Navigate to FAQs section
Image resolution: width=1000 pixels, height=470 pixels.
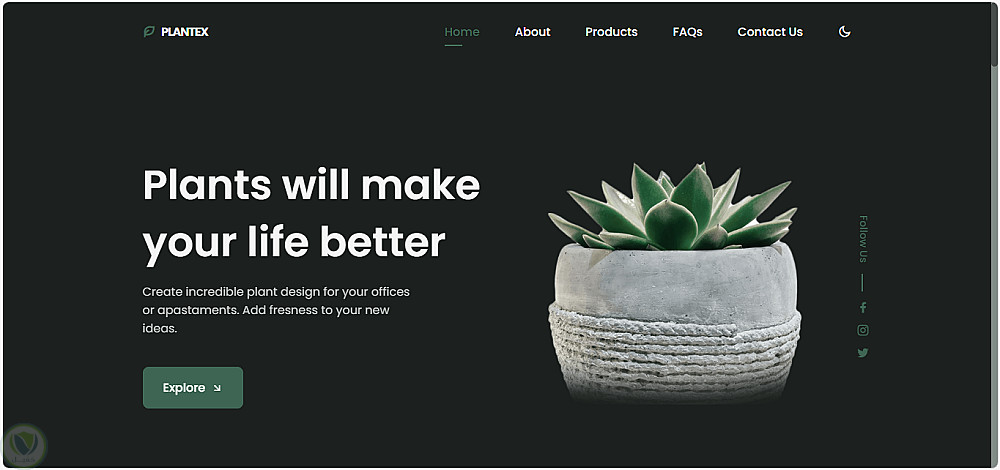pos(688,32)
